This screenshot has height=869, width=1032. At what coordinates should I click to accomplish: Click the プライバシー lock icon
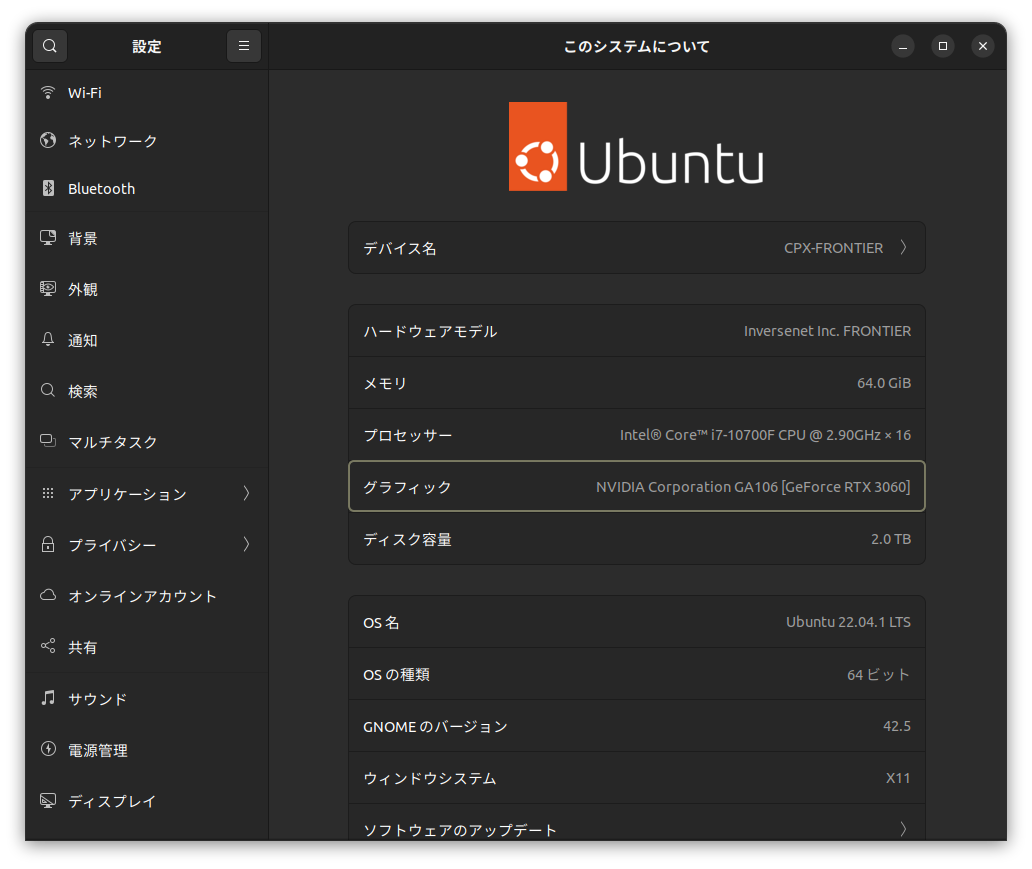[48, 544]
